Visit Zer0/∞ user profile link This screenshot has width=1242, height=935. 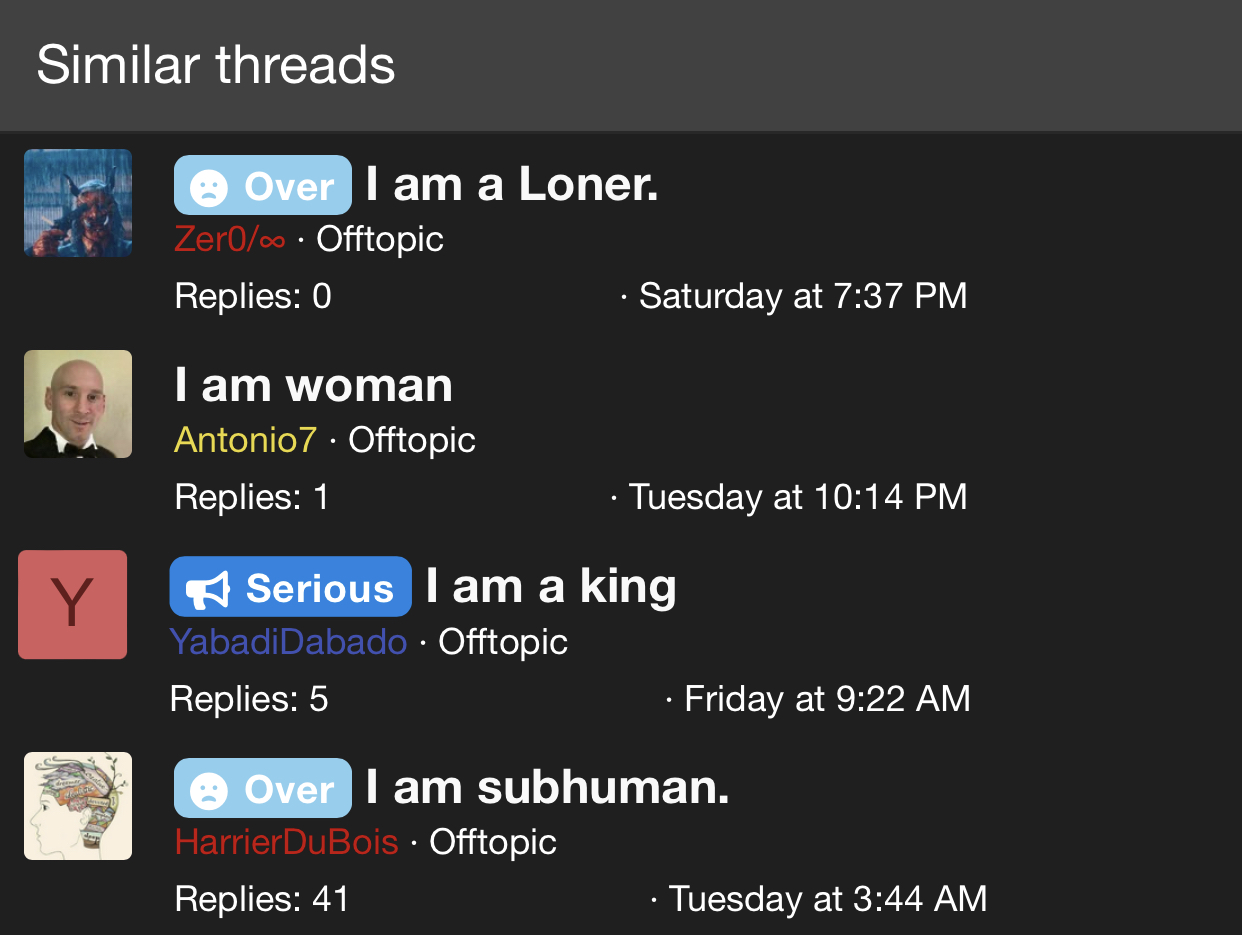click(x=230, y=240)
